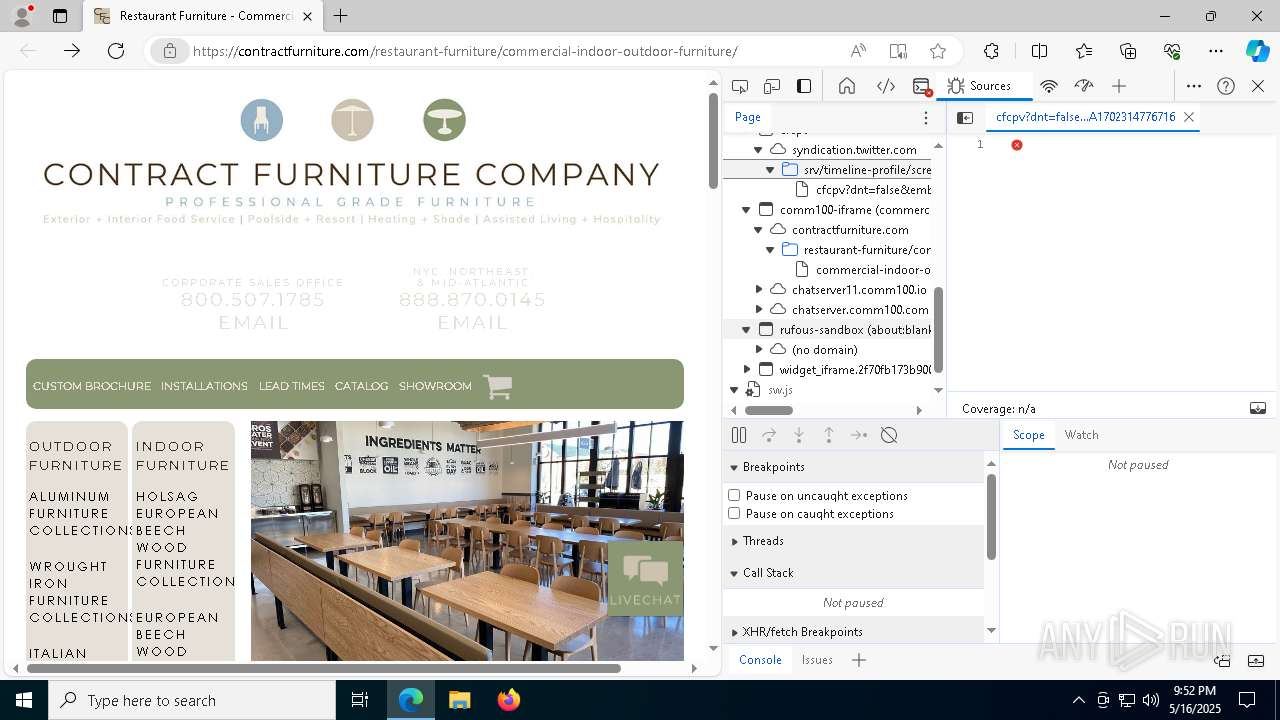Image resolution: width=1280 pixels, height=720 pixels.
Task: Click the error marker on line 1
Action: pyautogui.click(x=1017, y=145)
